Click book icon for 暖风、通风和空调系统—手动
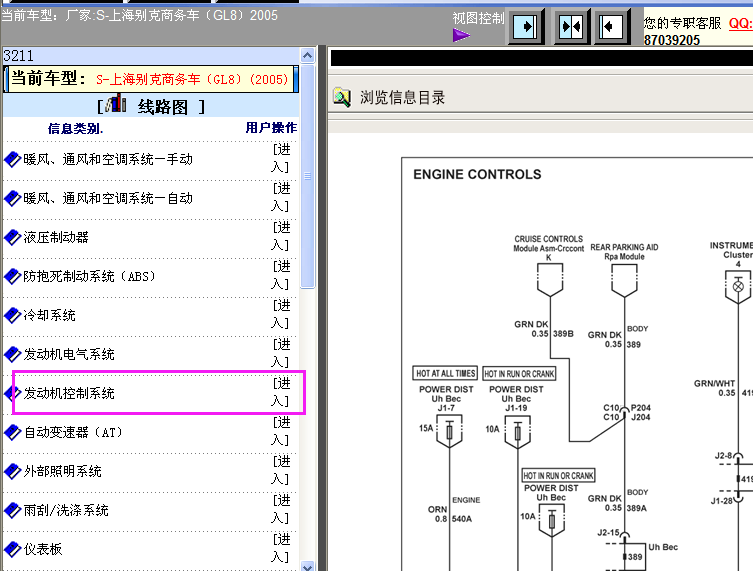 12,159
